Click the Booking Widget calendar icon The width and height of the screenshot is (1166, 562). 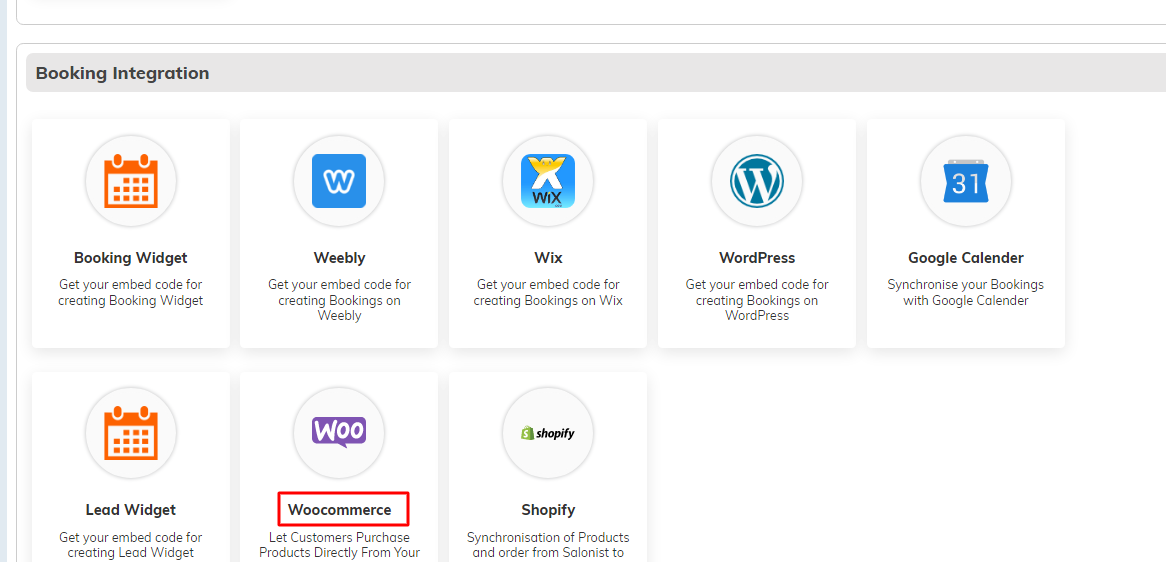pyautogui.click(x=131, y=181)
